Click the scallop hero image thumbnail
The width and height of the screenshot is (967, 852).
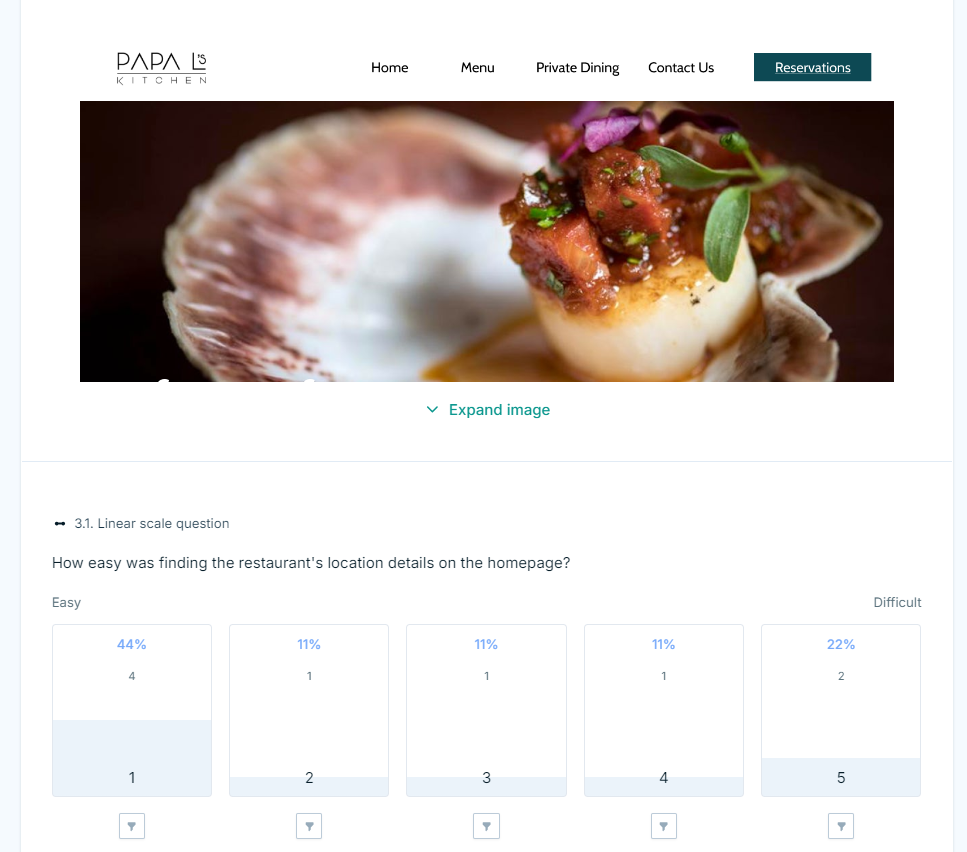(x=487, y=241)
